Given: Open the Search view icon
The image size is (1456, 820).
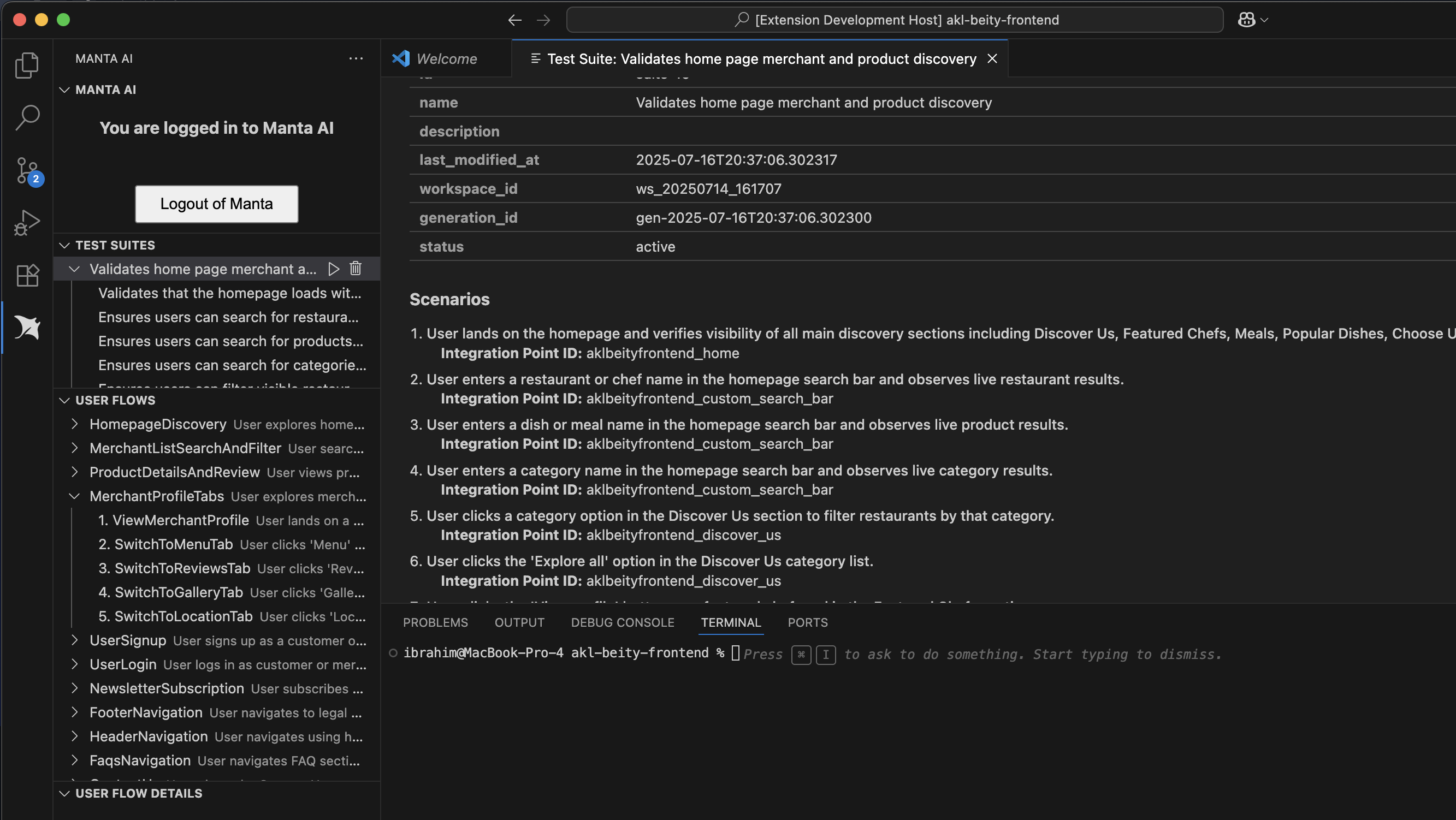Looking at the screenshot, I should tap(27, 117).
